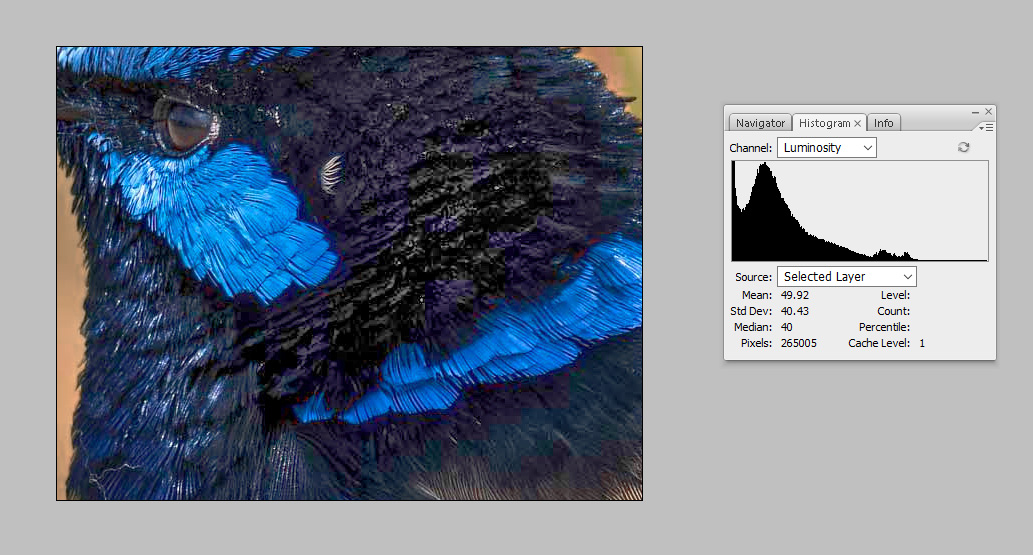1033x555 pixels.
Task: Click the bird's eye in the image
Action: [187, 125]
